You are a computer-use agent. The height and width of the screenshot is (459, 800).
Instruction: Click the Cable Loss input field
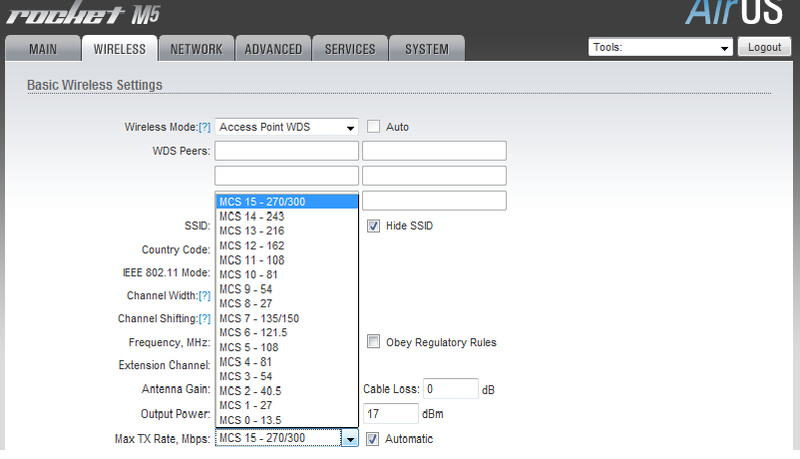[451, 389]
